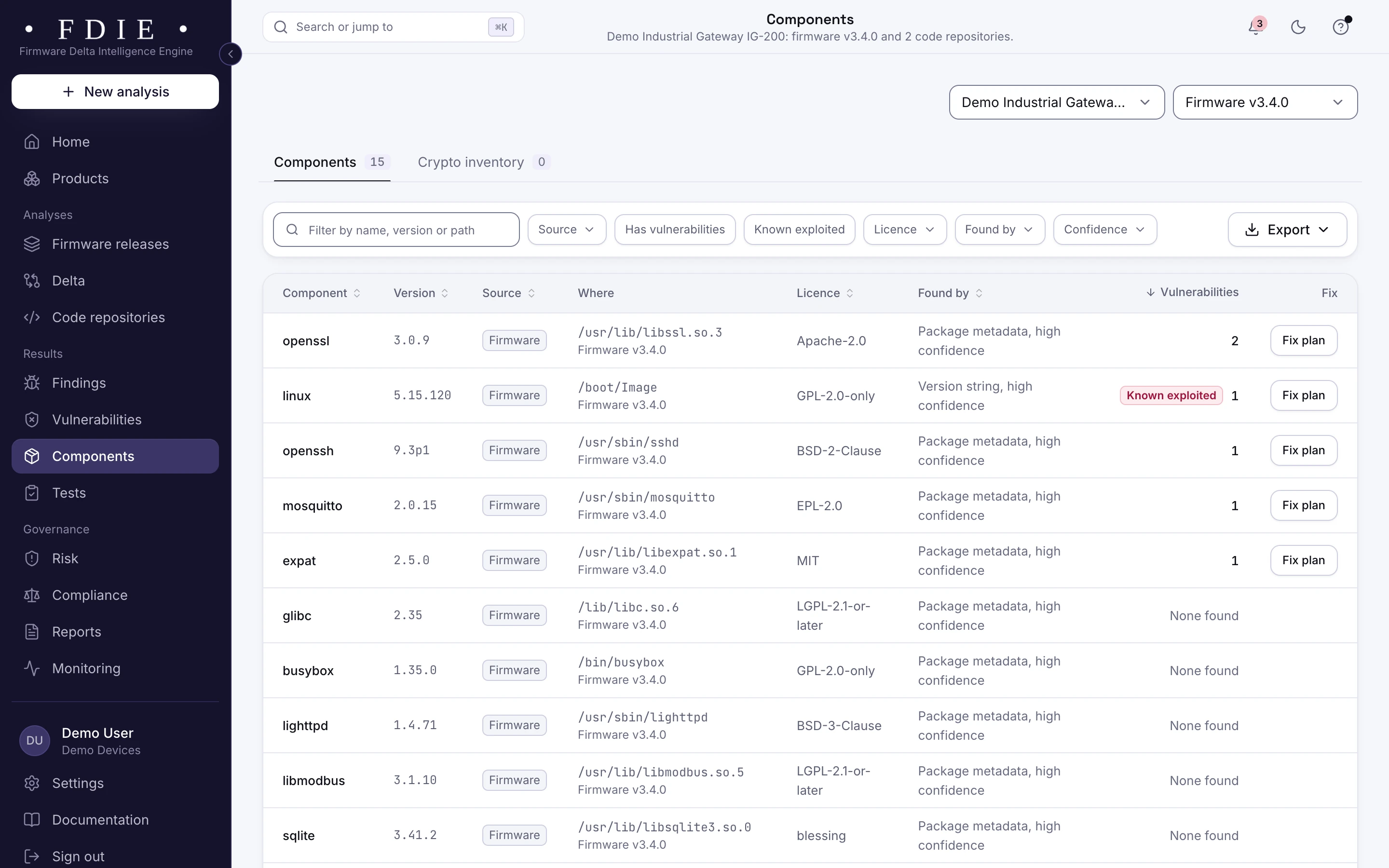Screen dimensions: 1389x868
Task: Open Reports from the sidebar
Action: pyautogui.click(x=115, y=632)
